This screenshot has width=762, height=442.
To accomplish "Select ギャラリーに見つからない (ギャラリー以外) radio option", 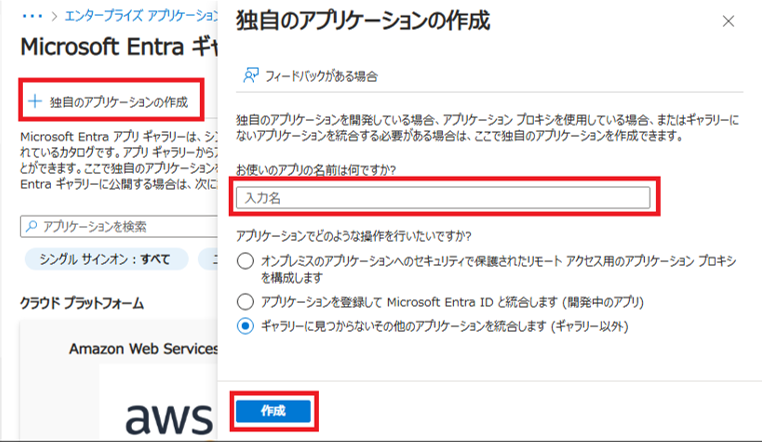I will pyautogui.click(x=245, y=326).
